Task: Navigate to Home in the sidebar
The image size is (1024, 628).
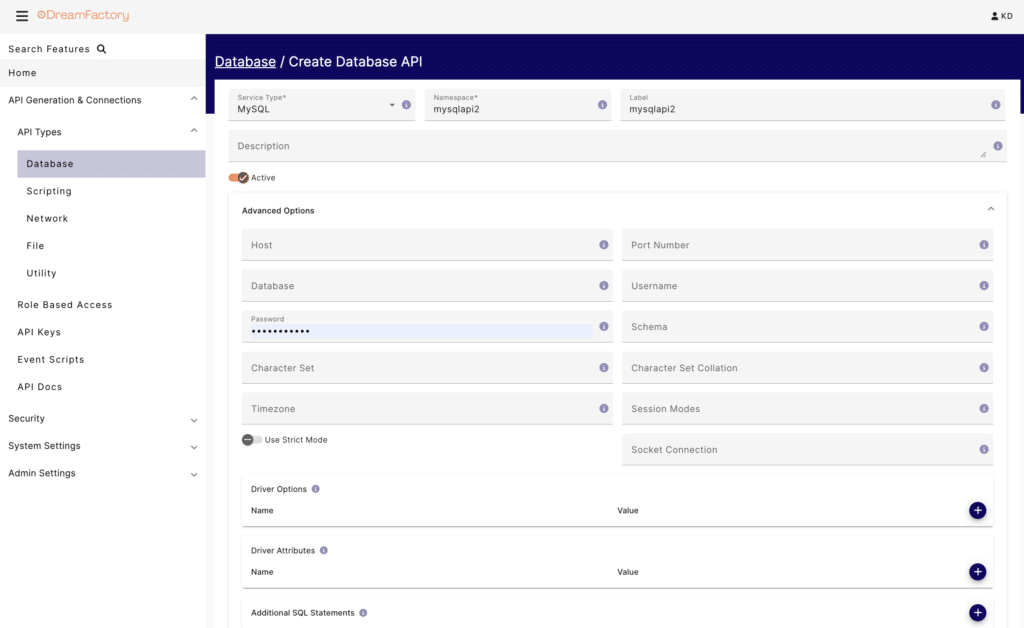Action: 21,72
